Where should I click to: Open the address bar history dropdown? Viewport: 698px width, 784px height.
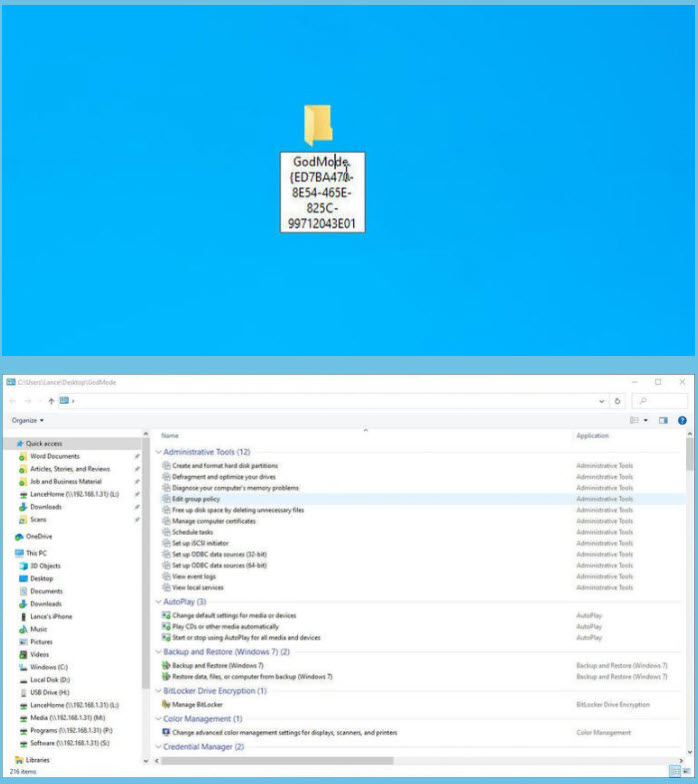point(602,401)
